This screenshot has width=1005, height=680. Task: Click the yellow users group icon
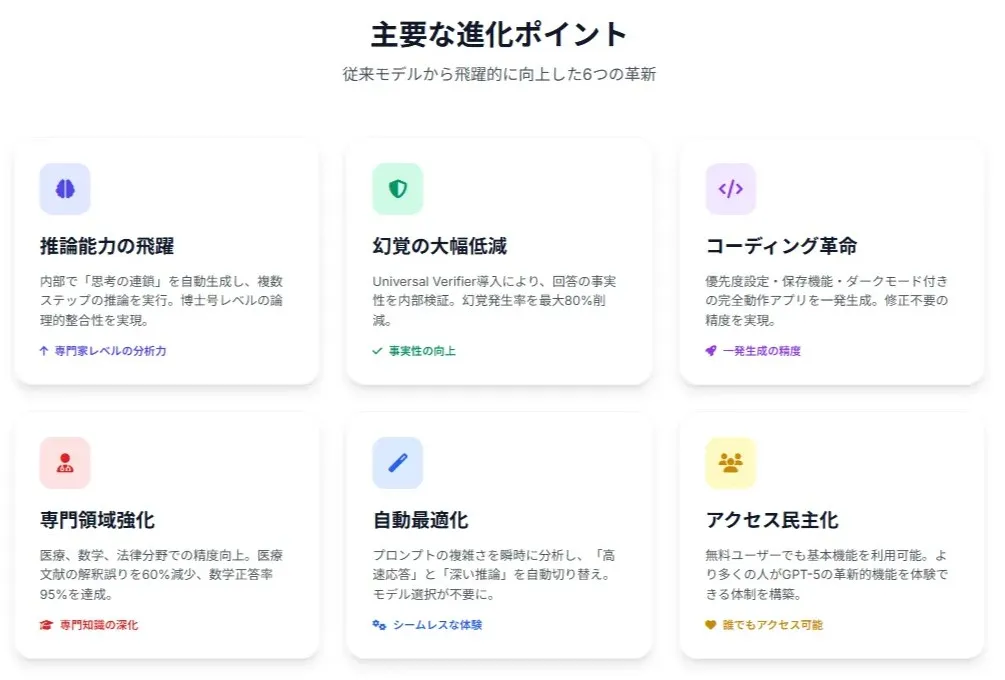[731, 463]
